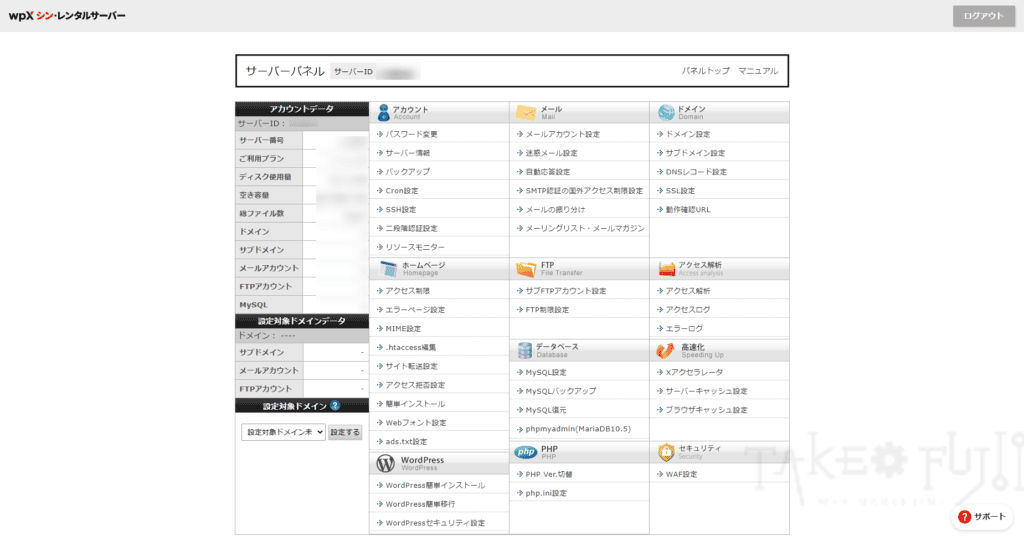Click the blue help icon beside 設定対象ドメイン
The image size is (1024, 541).
coord(335,406)
